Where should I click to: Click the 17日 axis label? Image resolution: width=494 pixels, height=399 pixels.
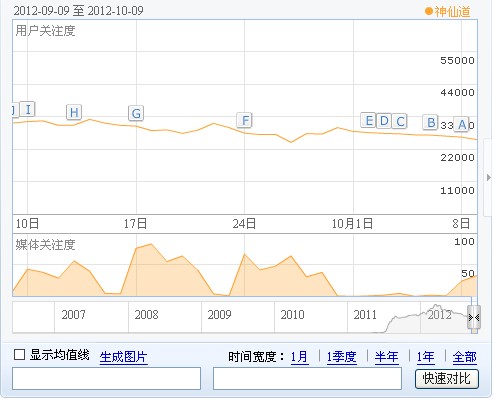(x=135, y=223)
